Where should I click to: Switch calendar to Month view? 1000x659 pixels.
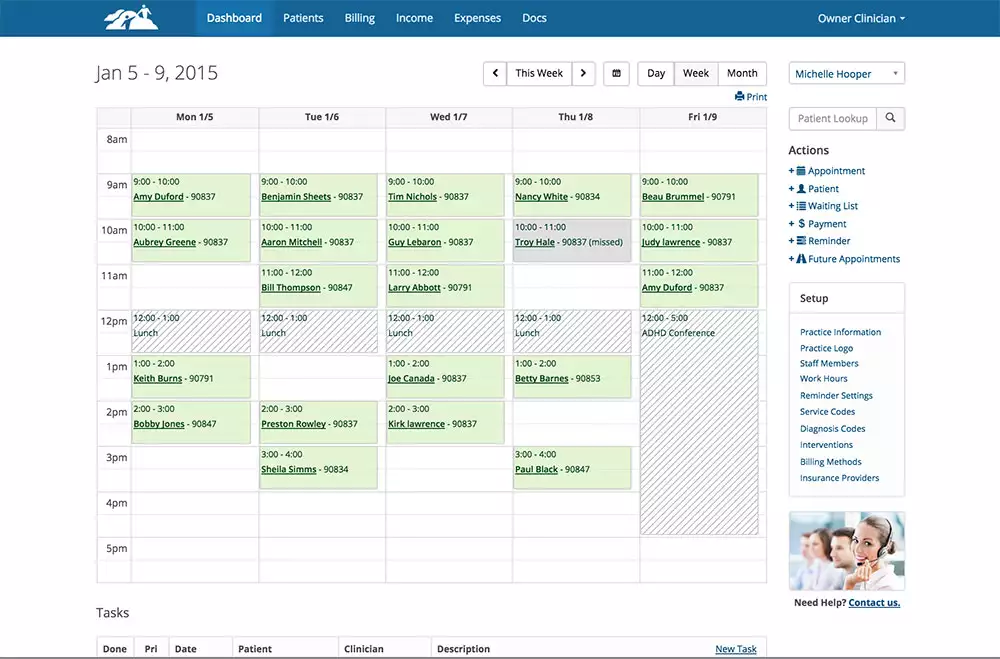(742, 73)
